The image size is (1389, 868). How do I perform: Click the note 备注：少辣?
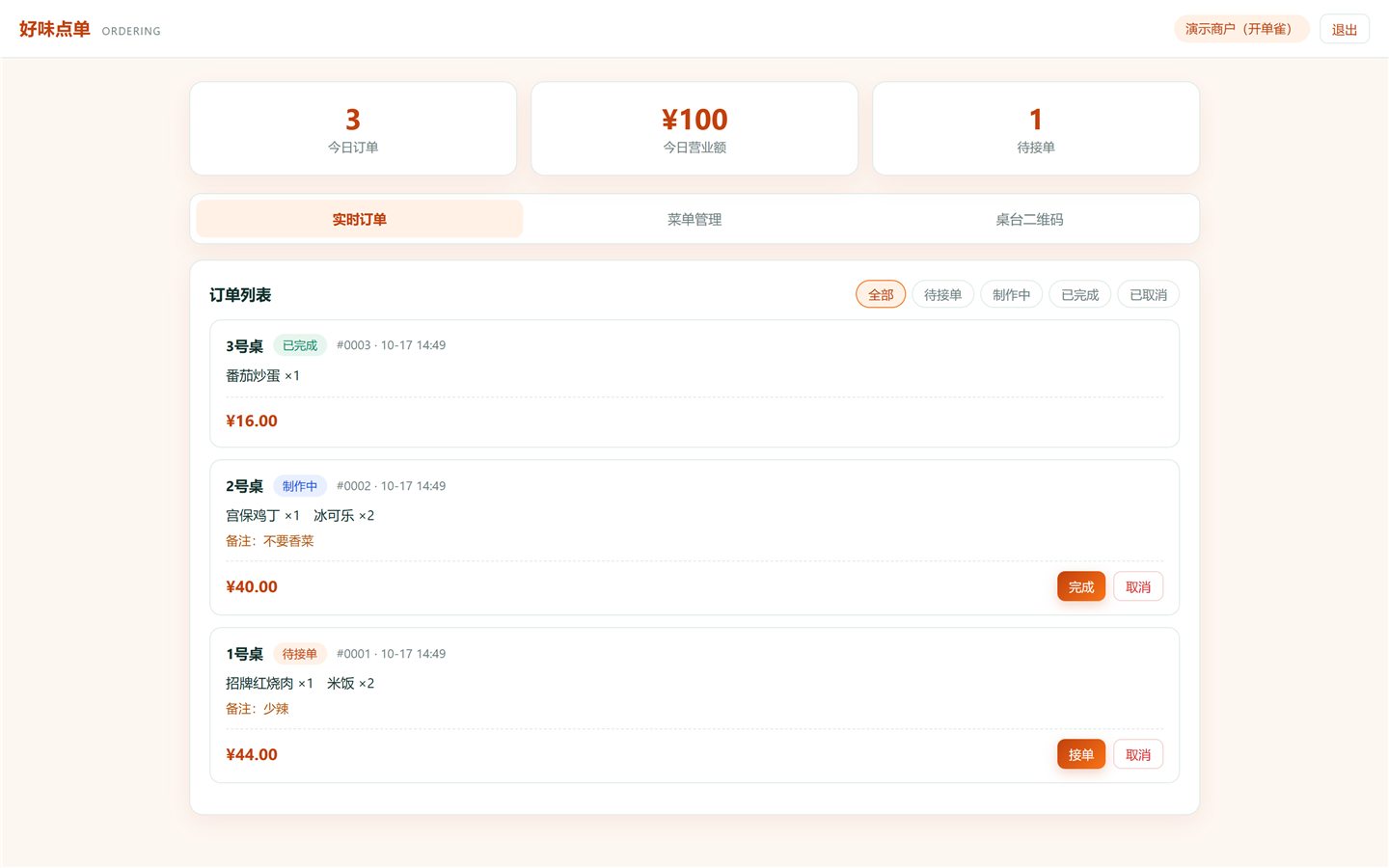point(258,709)
